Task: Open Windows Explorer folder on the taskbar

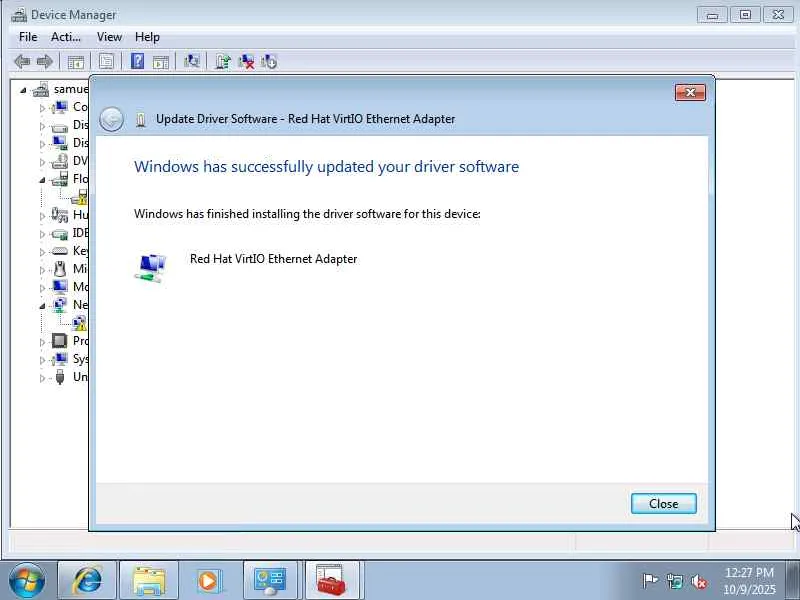Action: coord(148,580)
